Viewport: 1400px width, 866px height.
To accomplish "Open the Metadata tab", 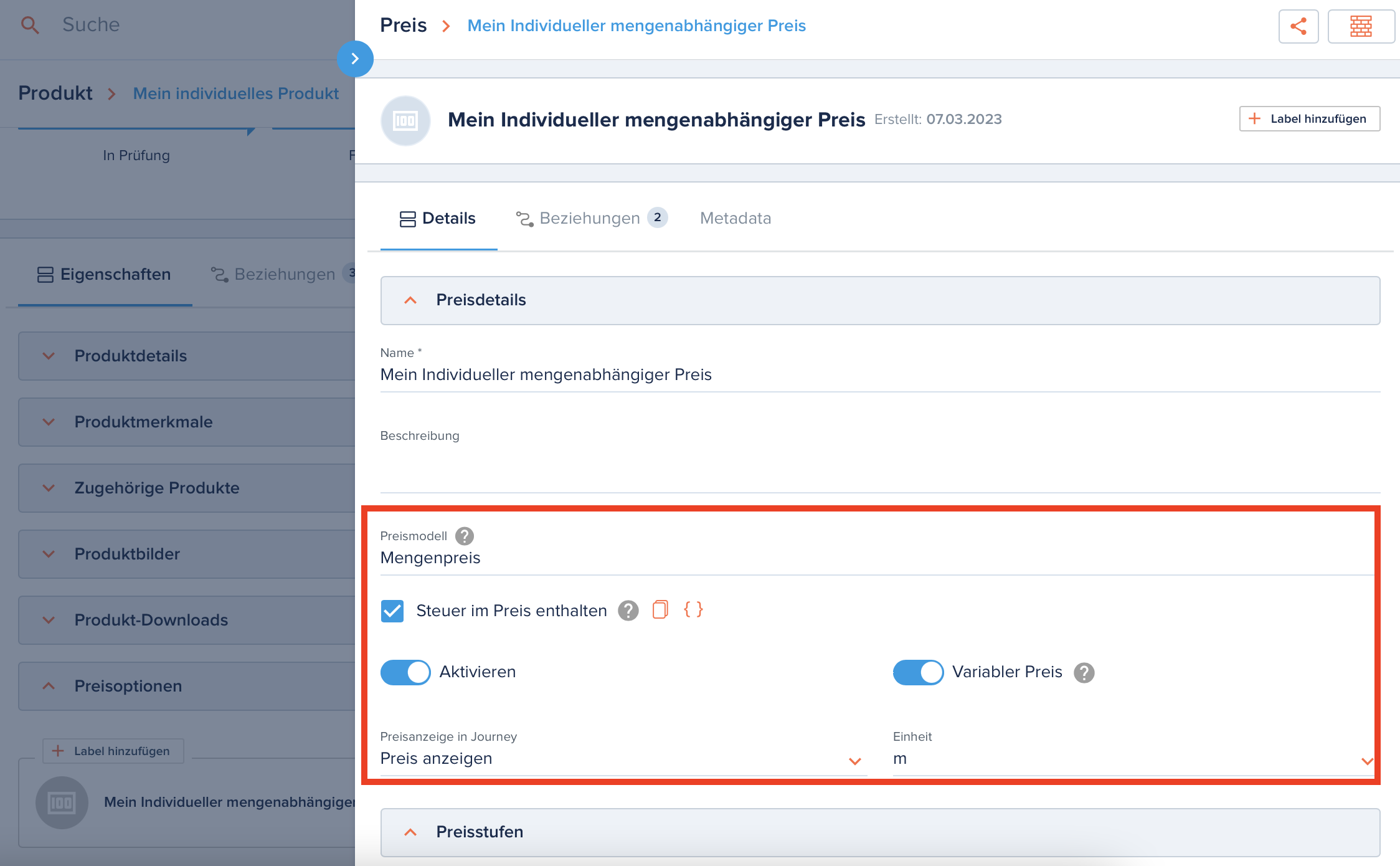I will click(x=735, y=218).
